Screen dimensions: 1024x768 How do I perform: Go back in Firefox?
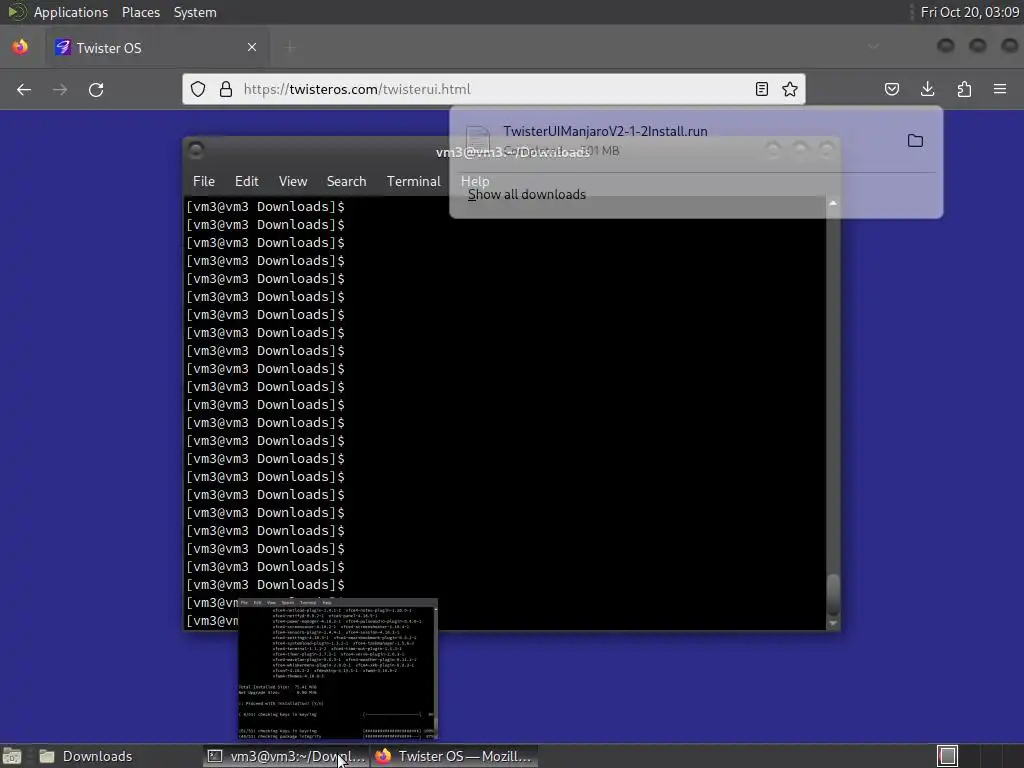[24, 89]
